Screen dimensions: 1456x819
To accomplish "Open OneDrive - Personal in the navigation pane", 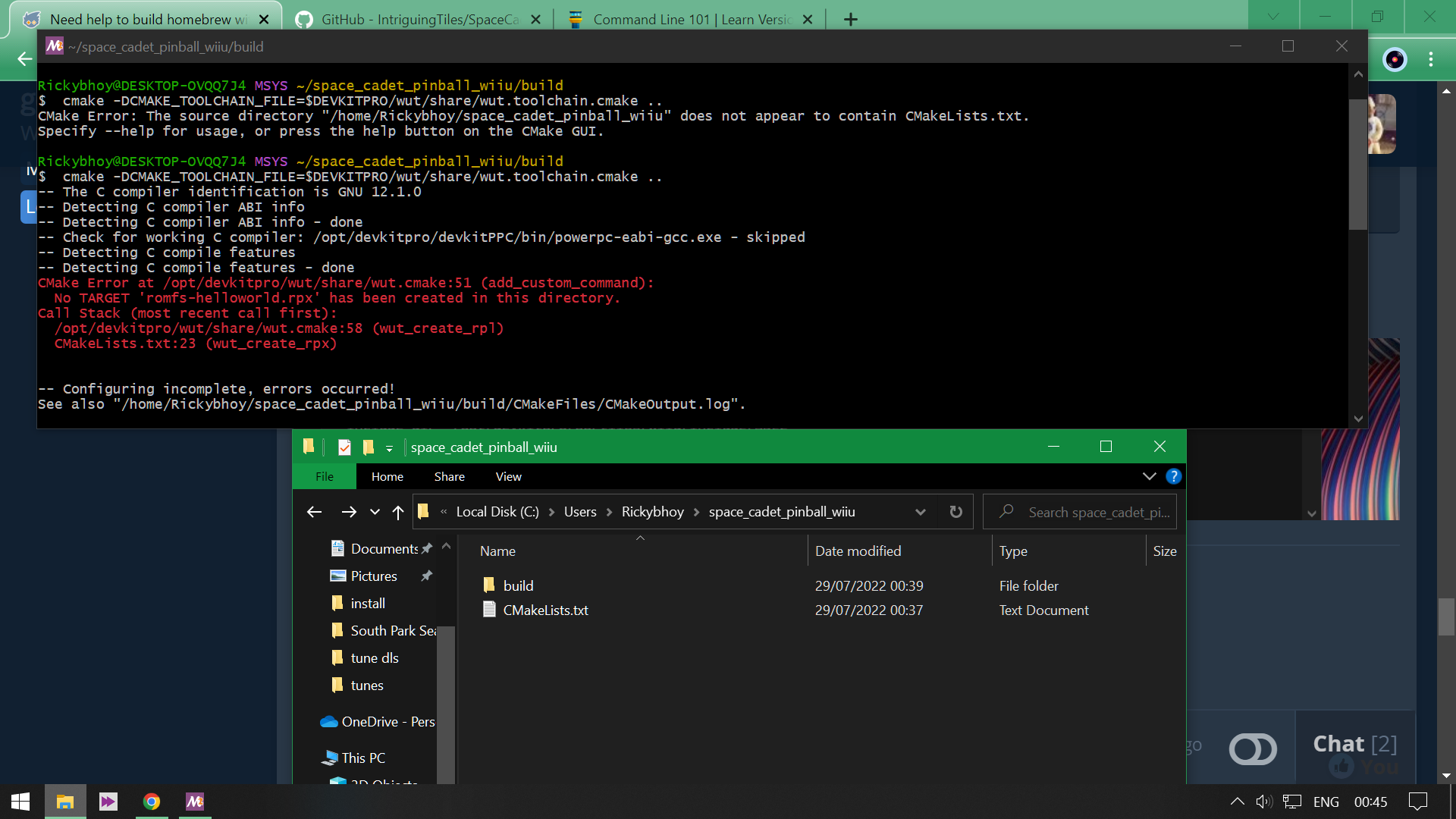I will [378, 721].
